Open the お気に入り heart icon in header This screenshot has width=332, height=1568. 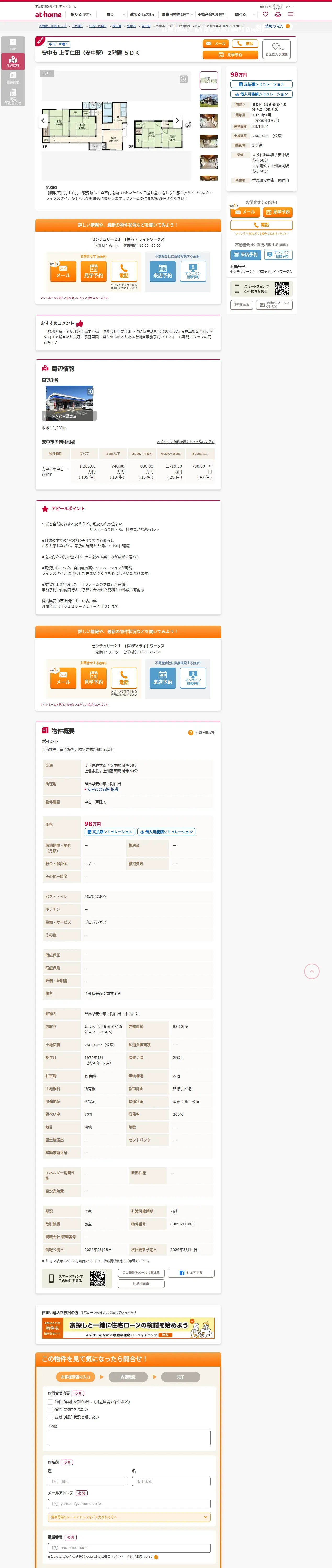click(265, 14)
